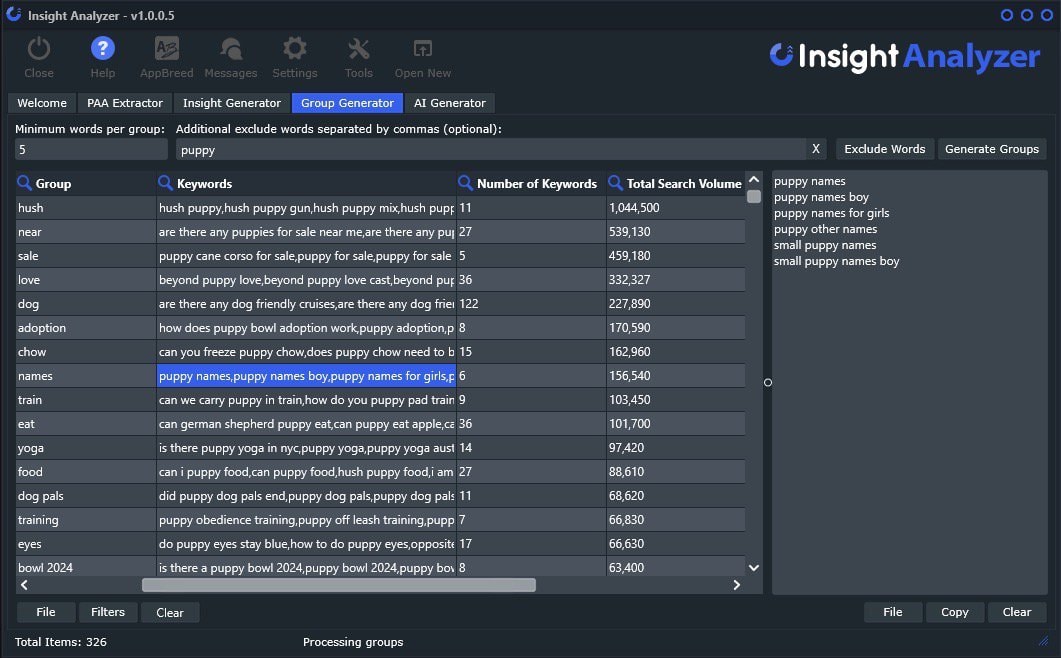Click the Generate Groups button
Viewport: 1061px width, 658px height.
992,148
